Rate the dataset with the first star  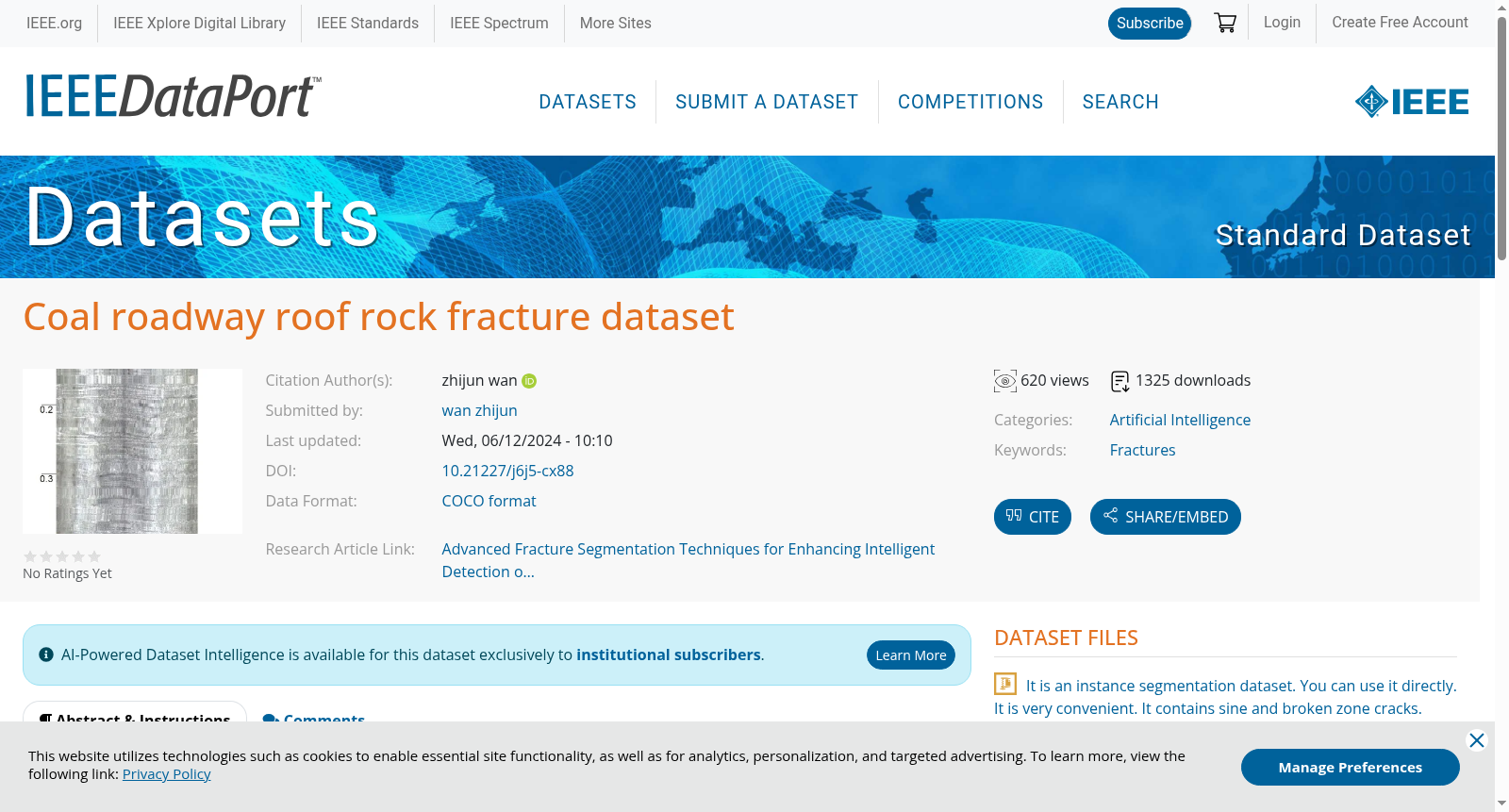(30, 556)
